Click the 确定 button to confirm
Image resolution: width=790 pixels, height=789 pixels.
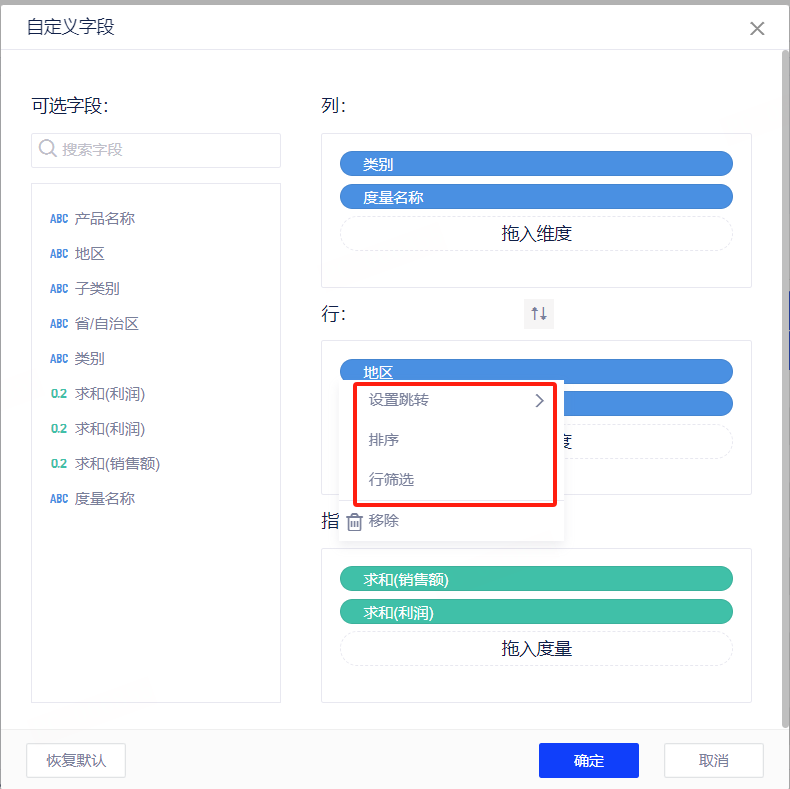pyautogui.click(x=588, y=760)
